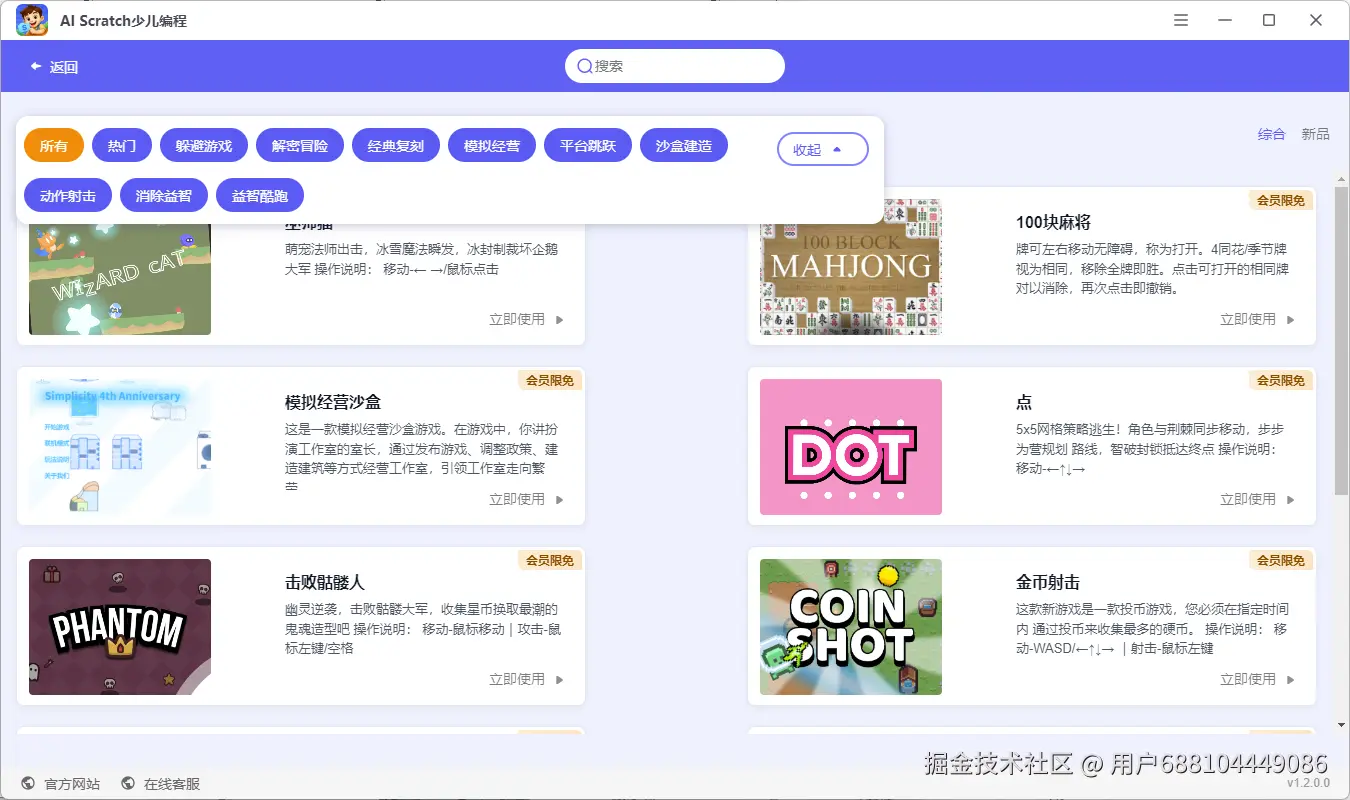Select the 沙盒建造 category filter
This screenshot has height=800, width=1350.
coord(684,145)
